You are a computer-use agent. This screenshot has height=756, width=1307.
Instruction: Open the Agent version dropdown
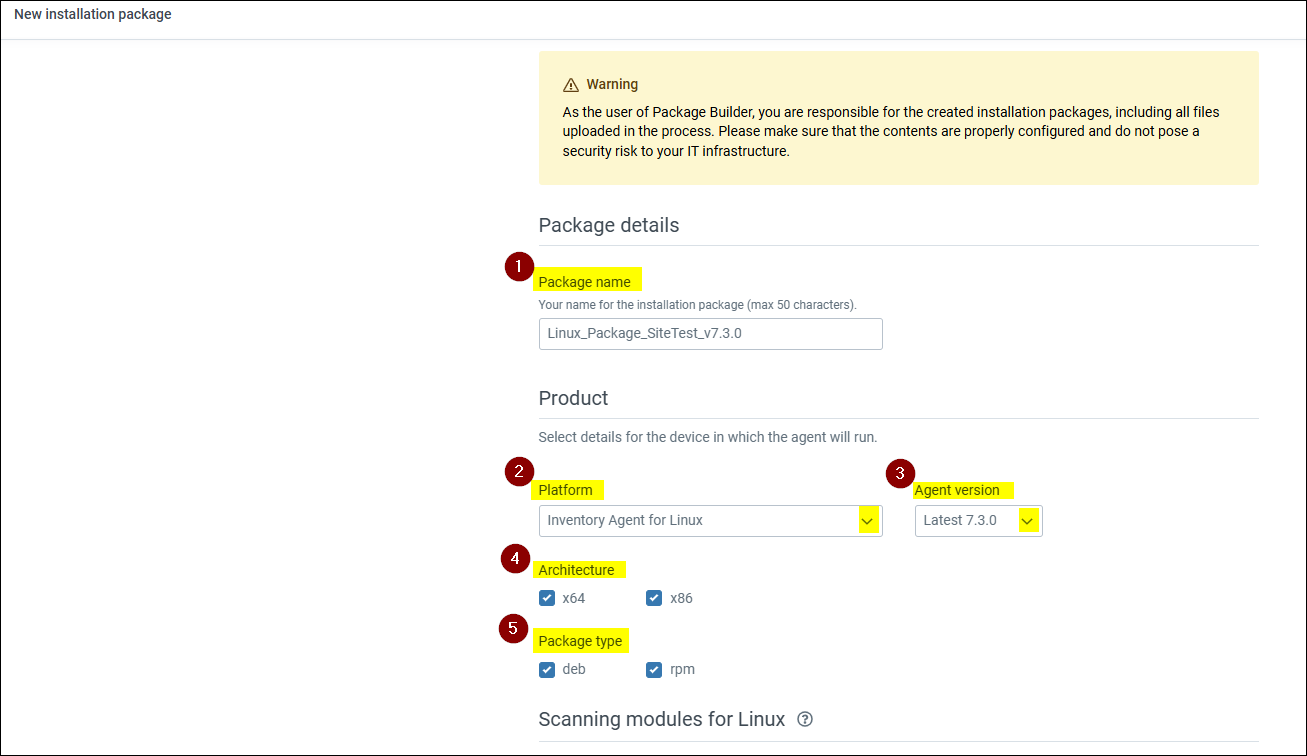(x=978, y=521)
